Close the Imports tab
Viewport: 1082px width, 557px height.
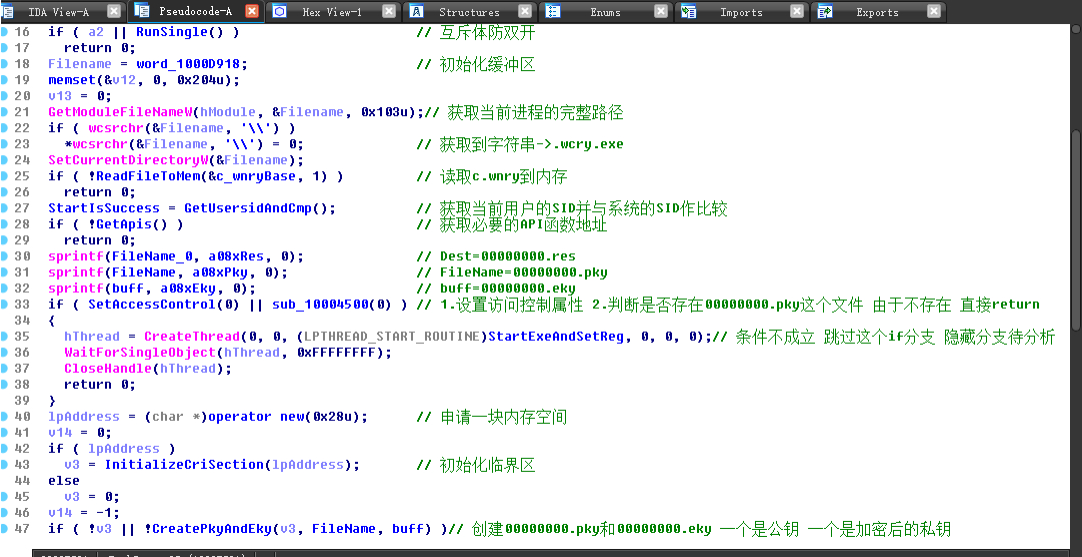point(797,11)
